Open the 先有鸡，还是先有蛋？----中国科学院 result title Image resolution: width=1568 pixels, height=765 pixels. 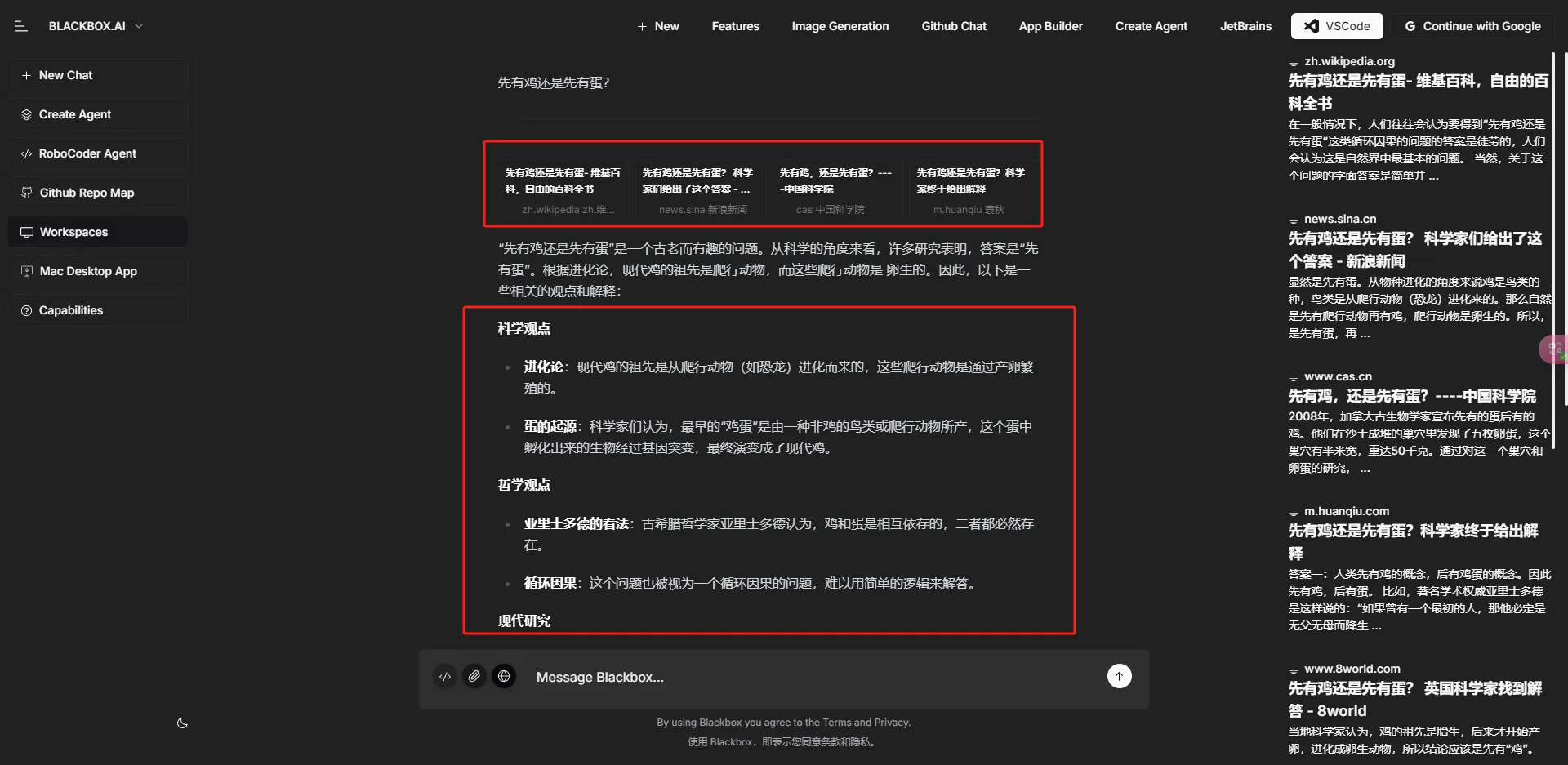[1412, 396]
